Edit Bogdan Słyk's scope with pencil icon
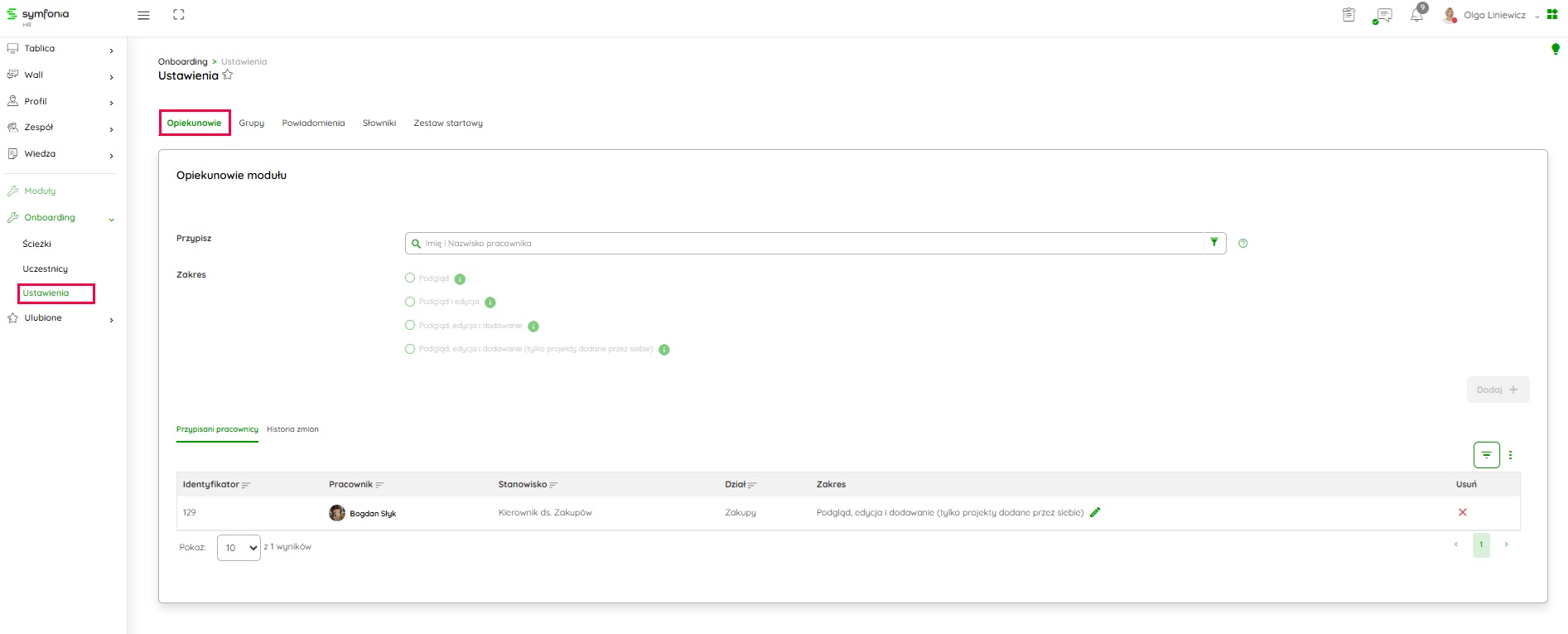The image size is (1568, 634). coord(1095,512)
